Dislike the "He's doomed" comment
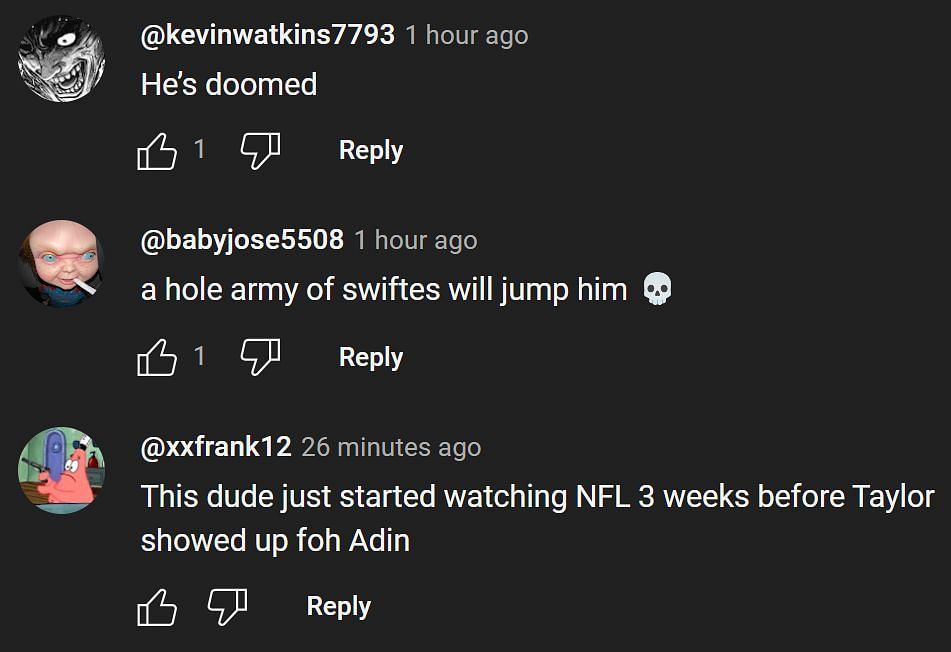Screen dimensions: 951x652 [x=260, y=151]
